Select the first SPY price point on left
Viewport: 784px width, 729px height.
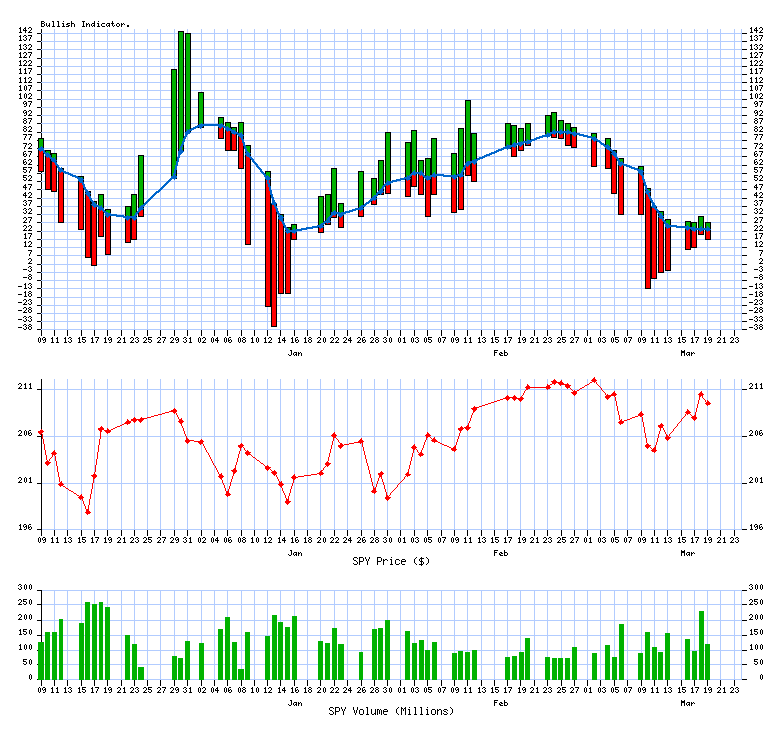coord(41,433)
